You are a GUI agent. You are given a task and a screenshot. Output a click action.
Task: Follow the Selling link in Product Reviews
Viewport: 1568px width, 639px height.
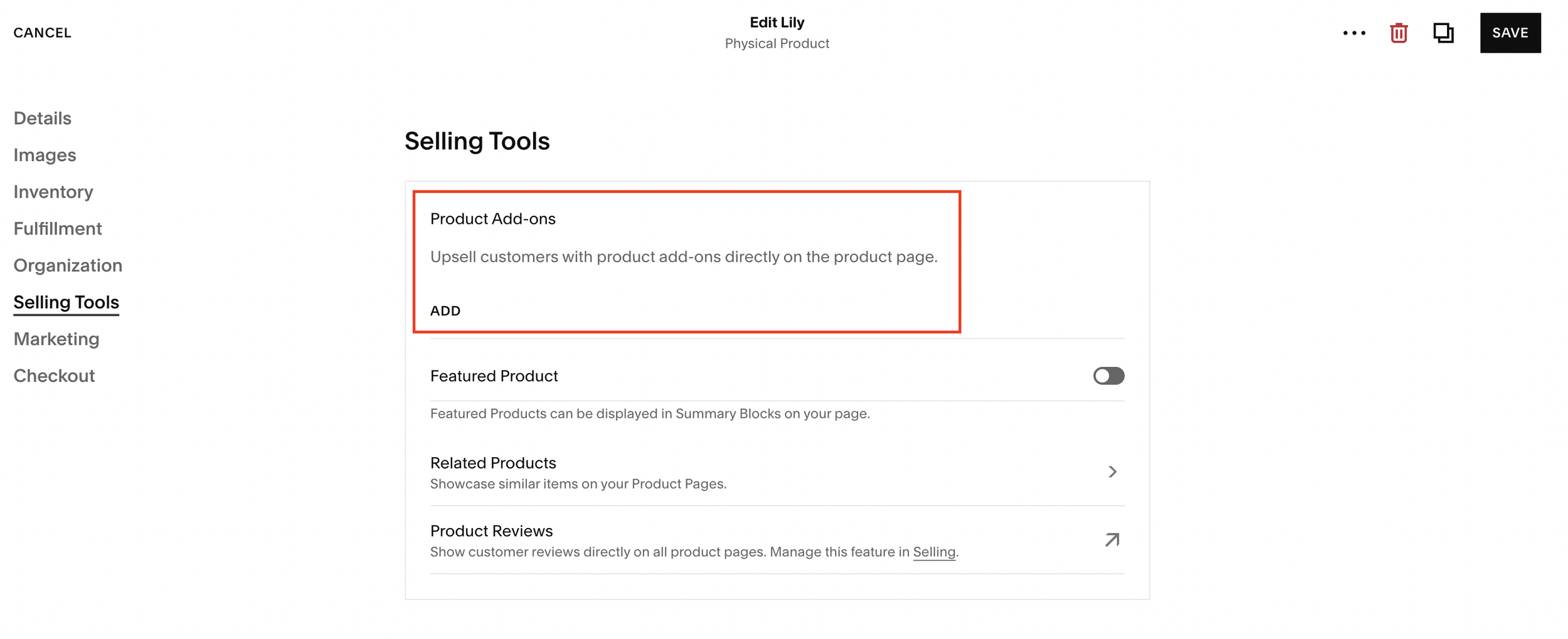pos(934,552)
